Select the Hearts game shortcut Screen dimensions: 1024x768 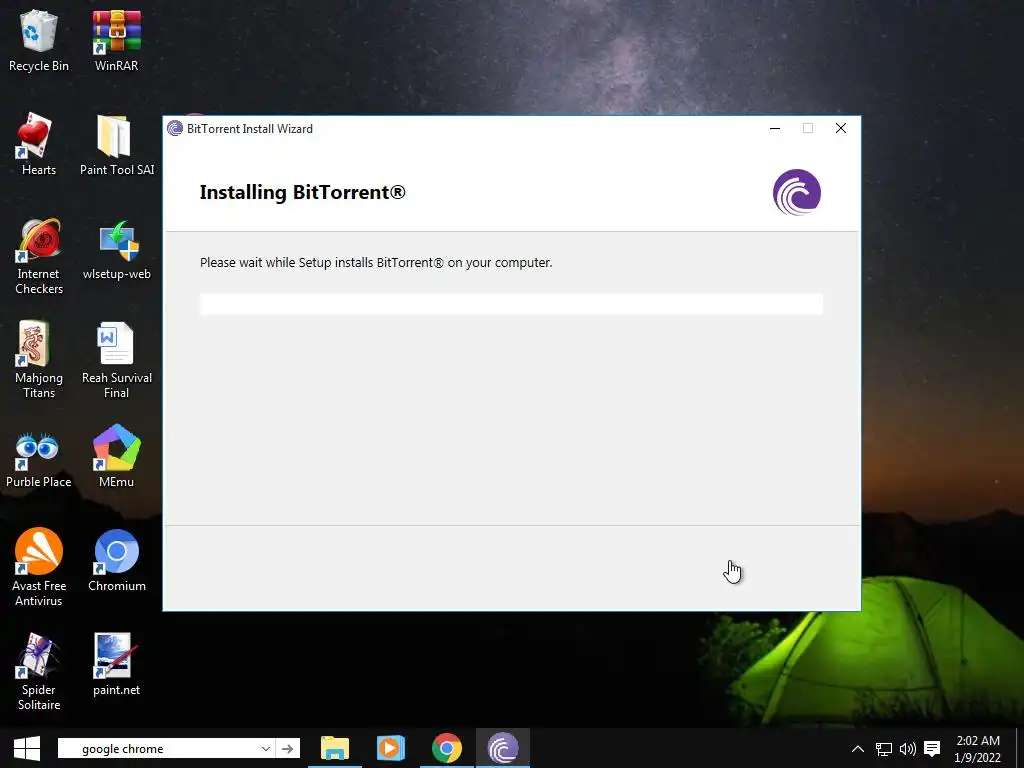pos(39,144)
